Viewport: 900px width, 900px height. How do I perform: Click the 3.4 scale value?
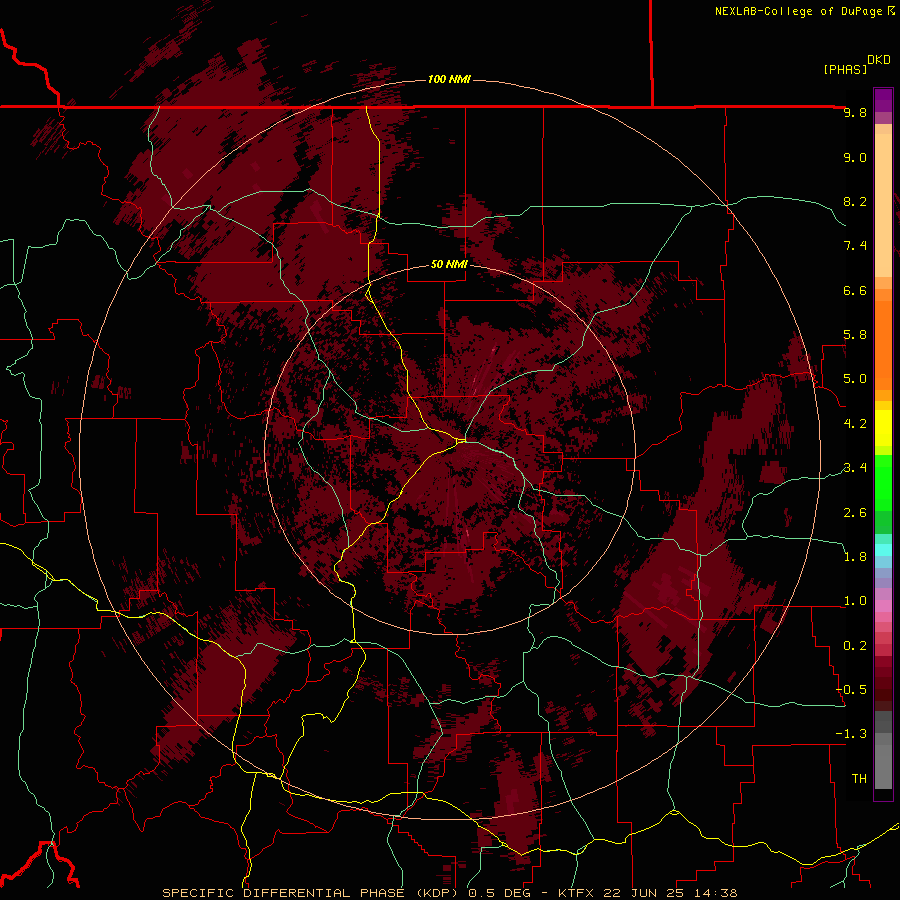(x=855, y=468)
